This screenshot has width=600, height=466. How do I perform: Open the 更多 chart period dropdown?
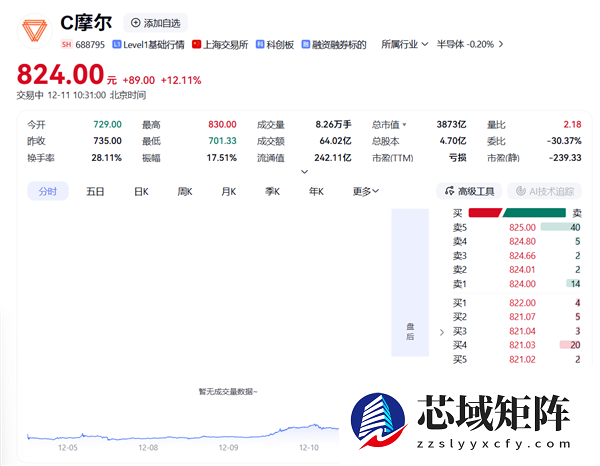click(x=366, y=191)
